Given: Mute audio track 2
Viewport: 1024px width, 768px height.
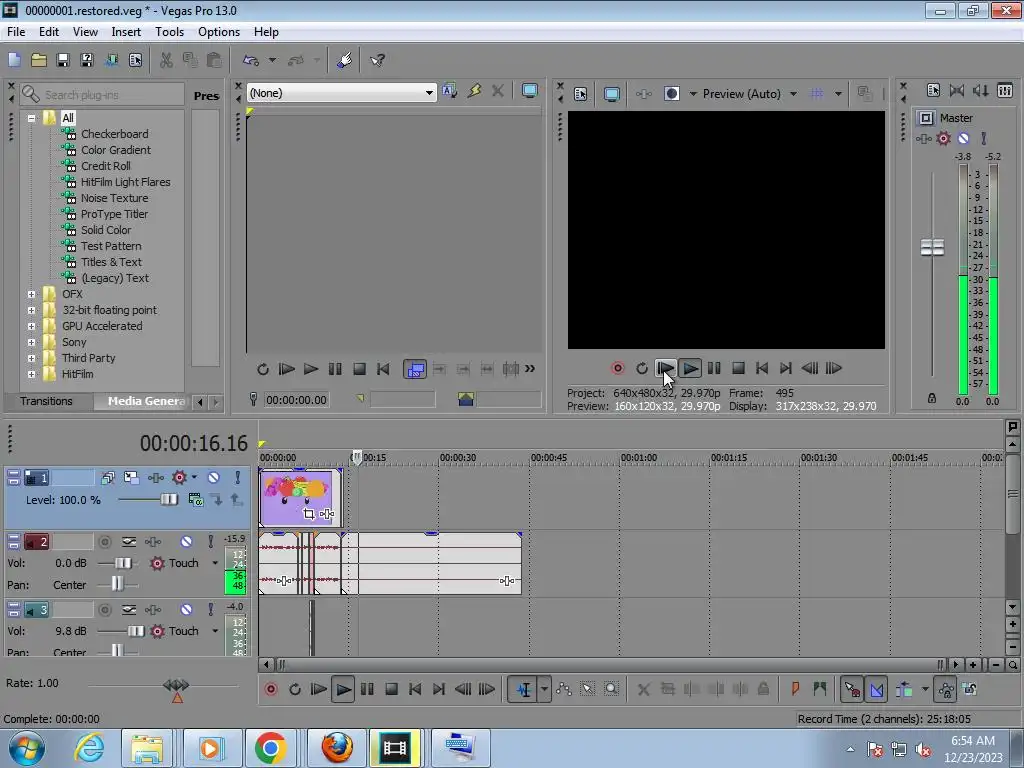Looking at the screenshot, I should [x=186, y=541].
